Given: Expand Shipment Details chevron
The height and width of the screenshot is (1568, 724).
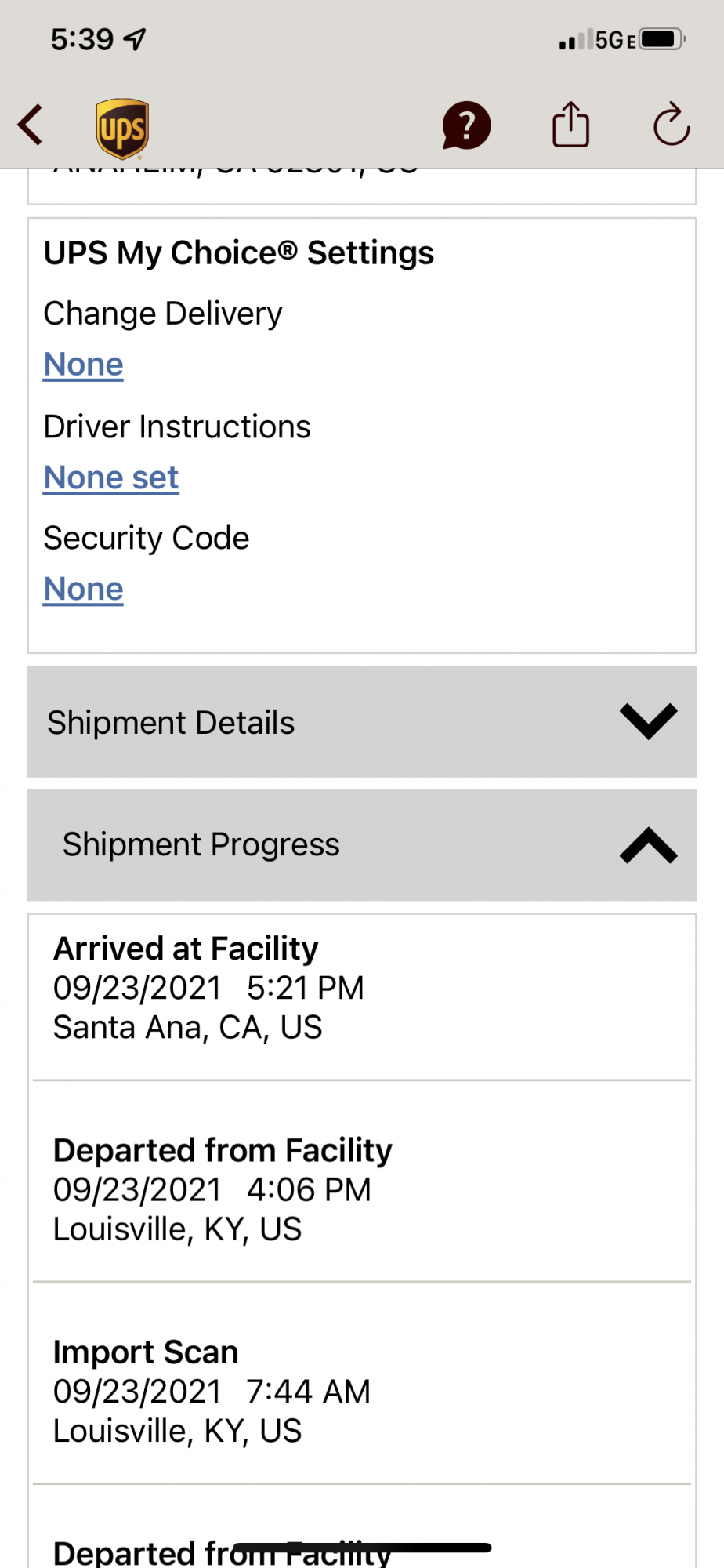Looking at the screenshot, I should tap(648, 721).
